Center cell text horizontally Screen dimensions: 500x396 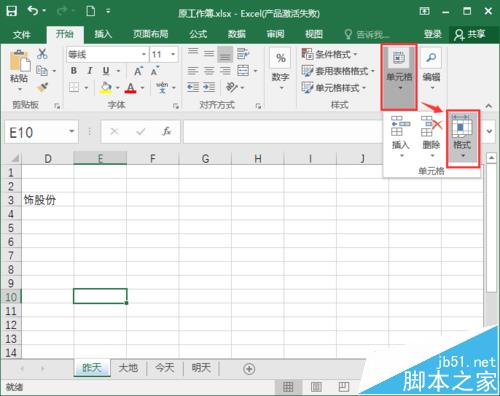tap(209, 71)
